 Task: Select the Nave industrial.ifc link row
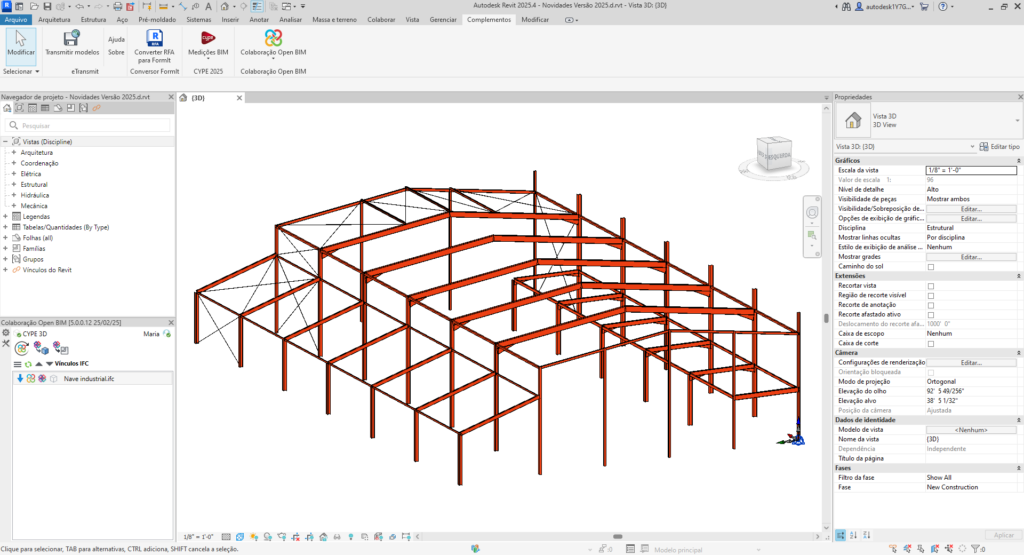[x=93, y=379]
